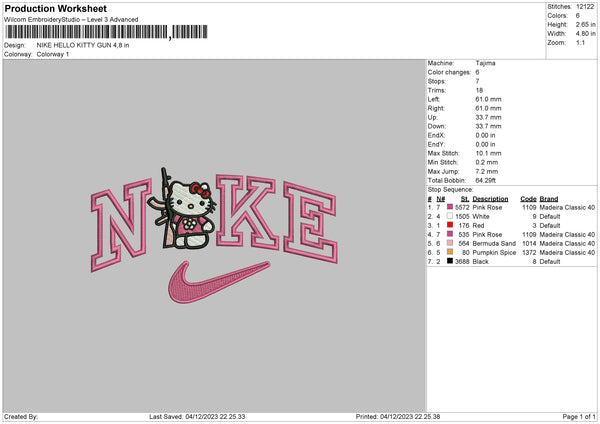
Task: Select the pink Nike swoosh in the design
Action: 218,282
